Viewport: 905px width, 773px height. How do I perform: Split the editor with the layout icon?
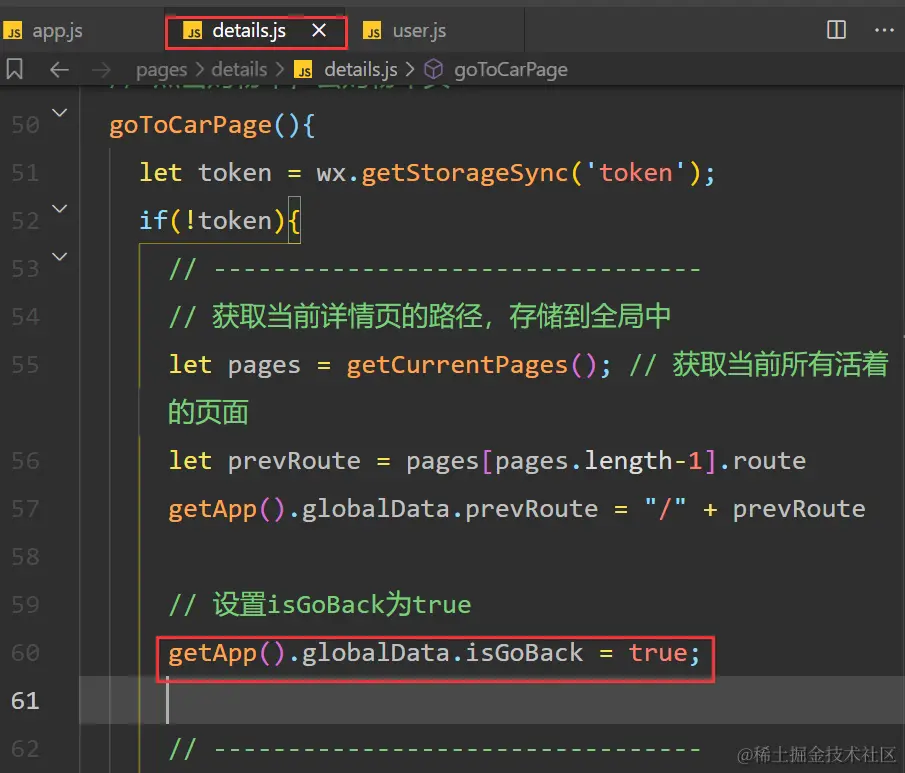coord(836,29)
